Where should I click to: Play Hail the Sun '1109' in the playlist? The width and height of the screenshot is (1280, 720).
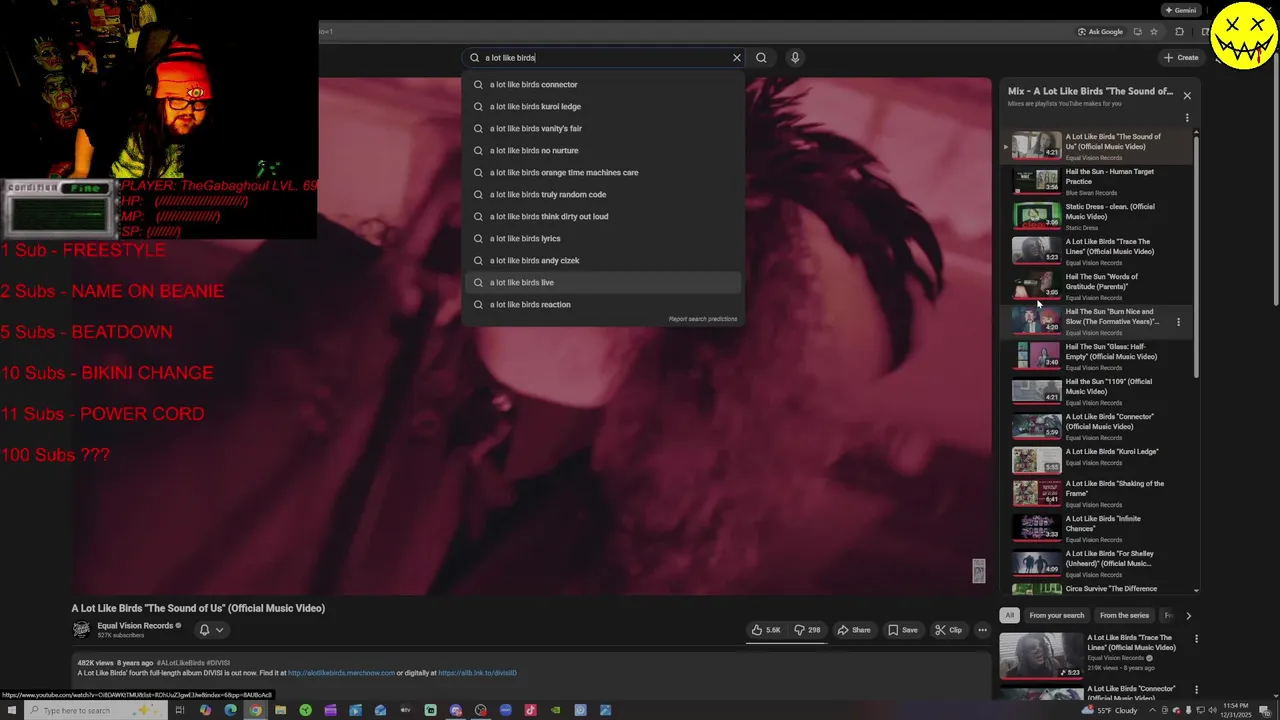(1095, 391)
